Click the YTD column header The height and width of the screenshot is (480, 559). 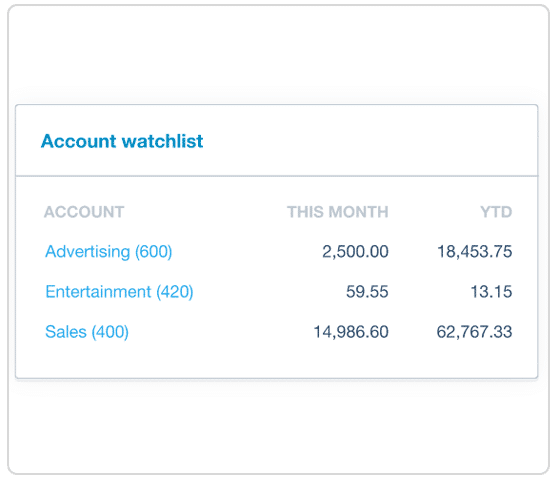(496, 212)
